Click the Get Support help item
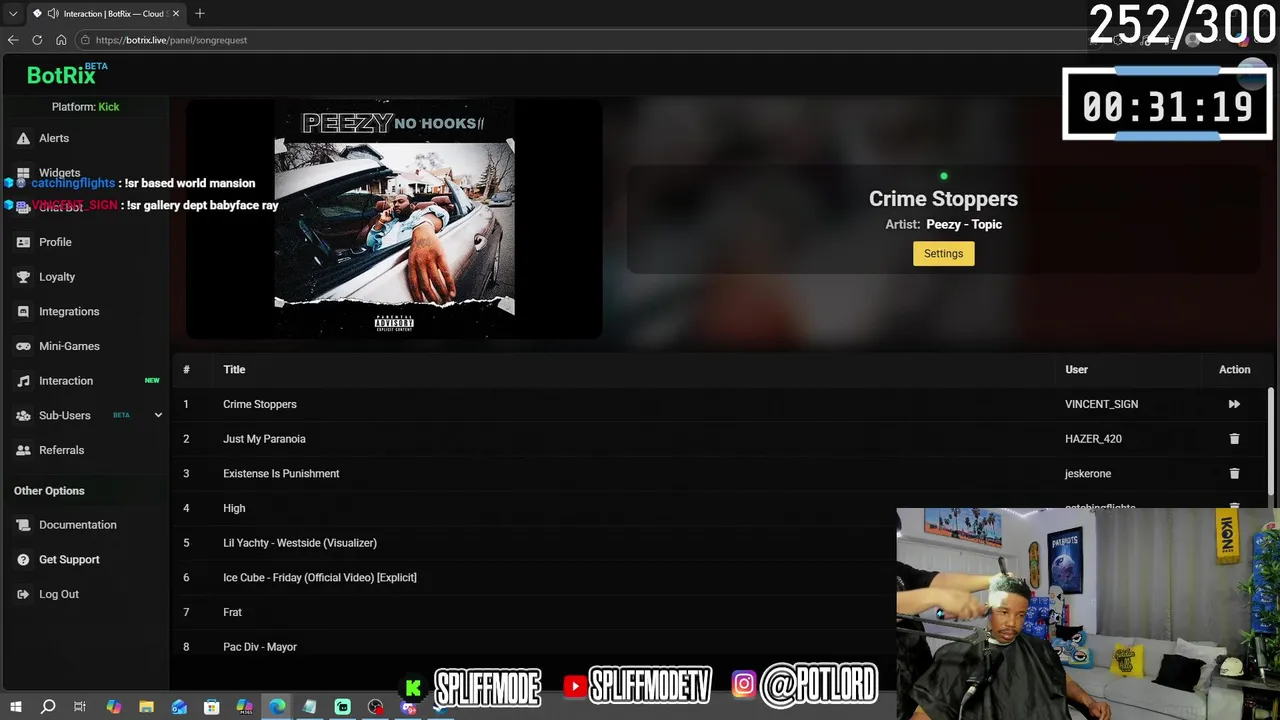This screenshot has width=1280, height=720. tap(69, 560)
